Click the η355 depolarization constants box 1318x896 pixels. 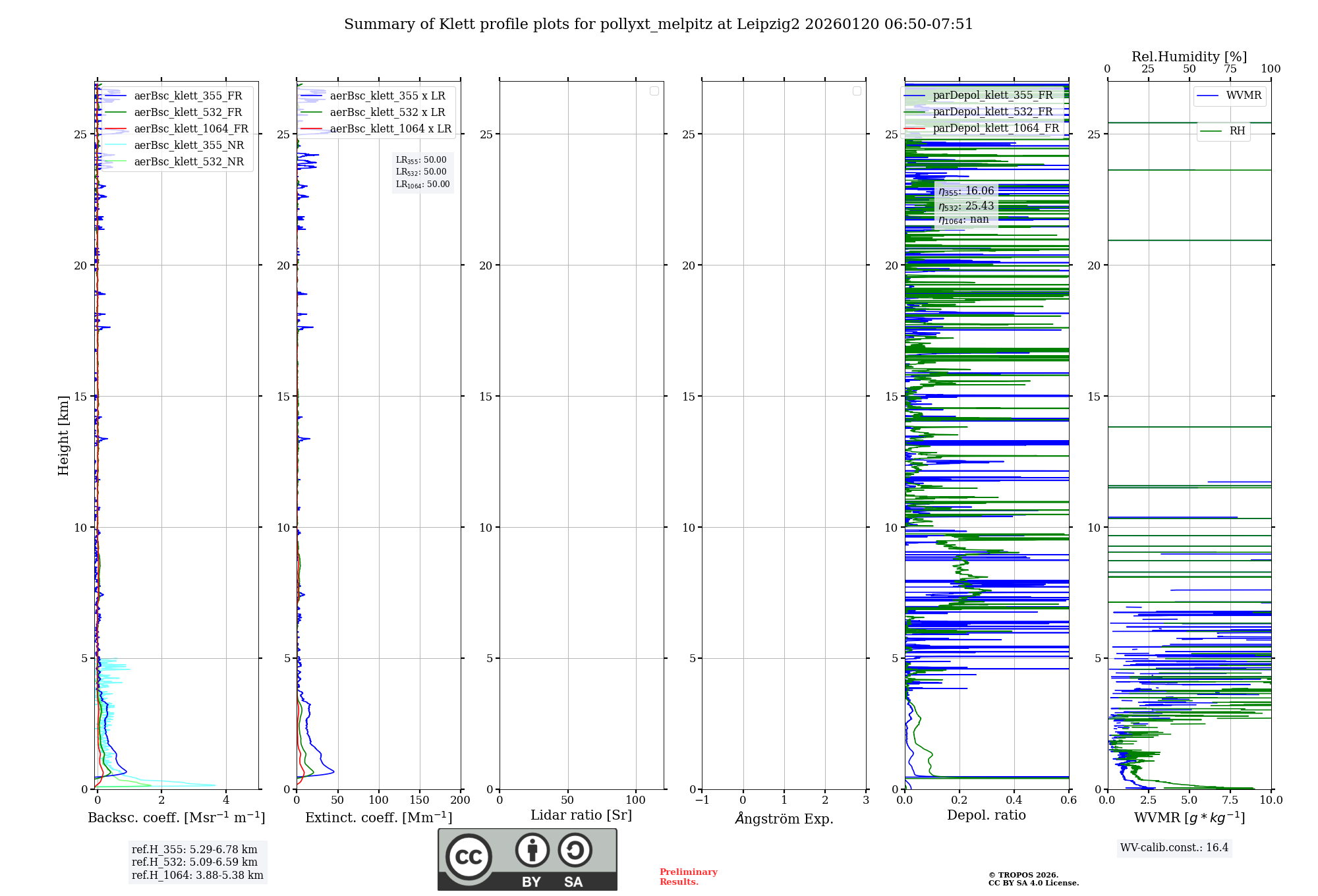[x=966, y=206]
